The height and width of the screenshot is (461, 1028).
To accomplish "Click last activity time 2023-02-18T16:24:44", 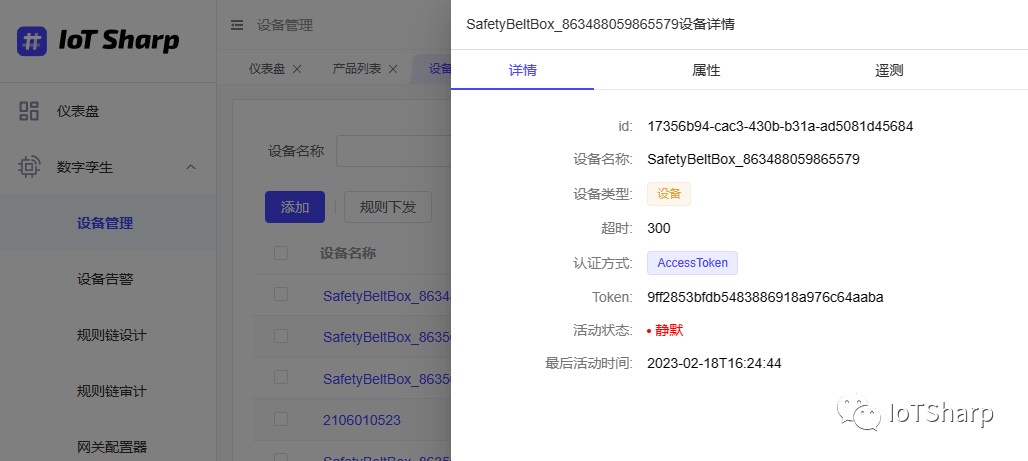I will click(x=714, y=363).
